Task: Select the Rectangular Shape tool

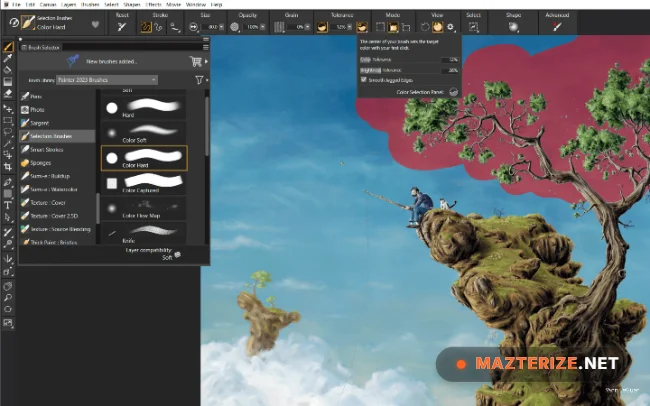Action: click(x=8, y=194)
